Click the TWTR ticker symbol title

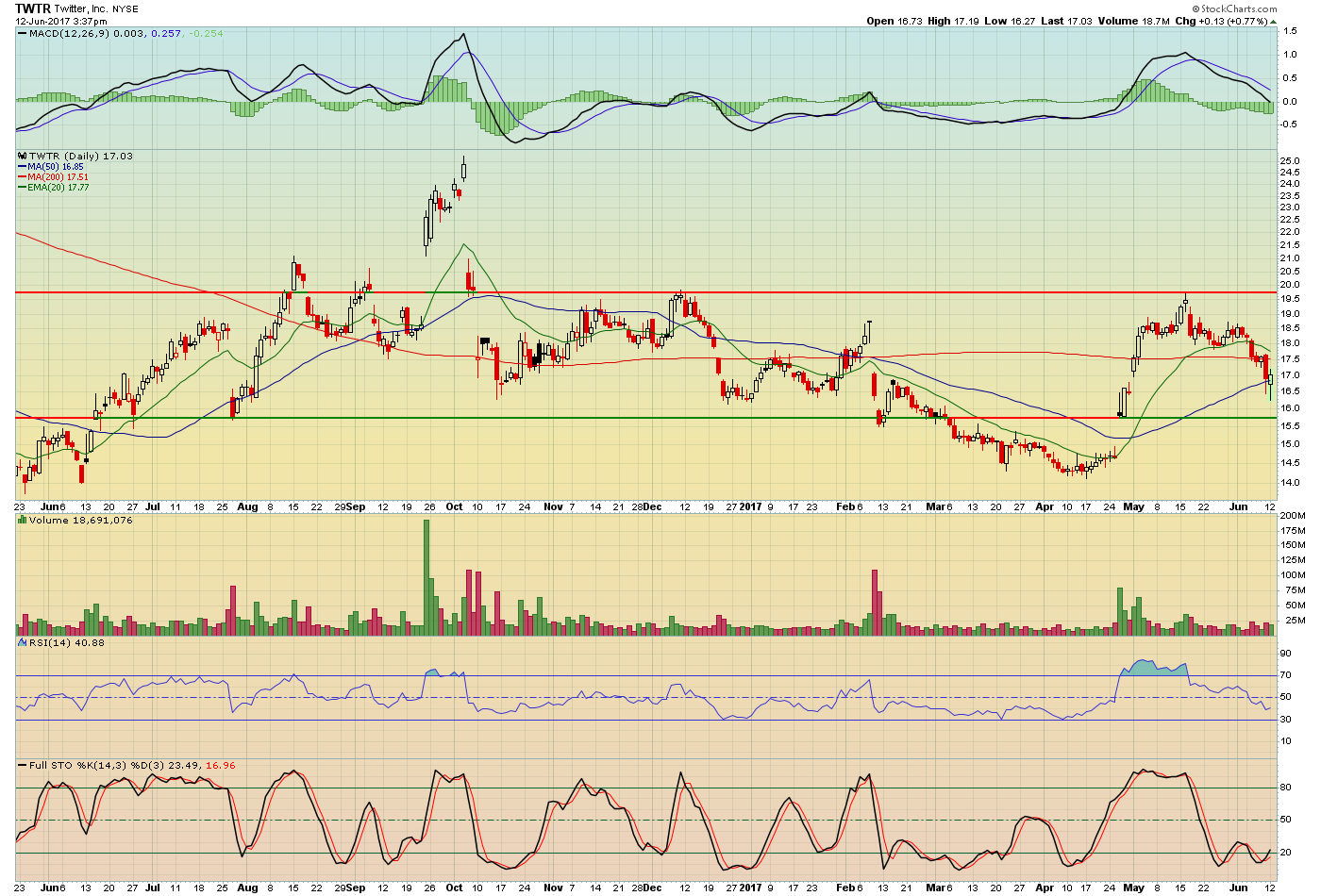[32, 8]
